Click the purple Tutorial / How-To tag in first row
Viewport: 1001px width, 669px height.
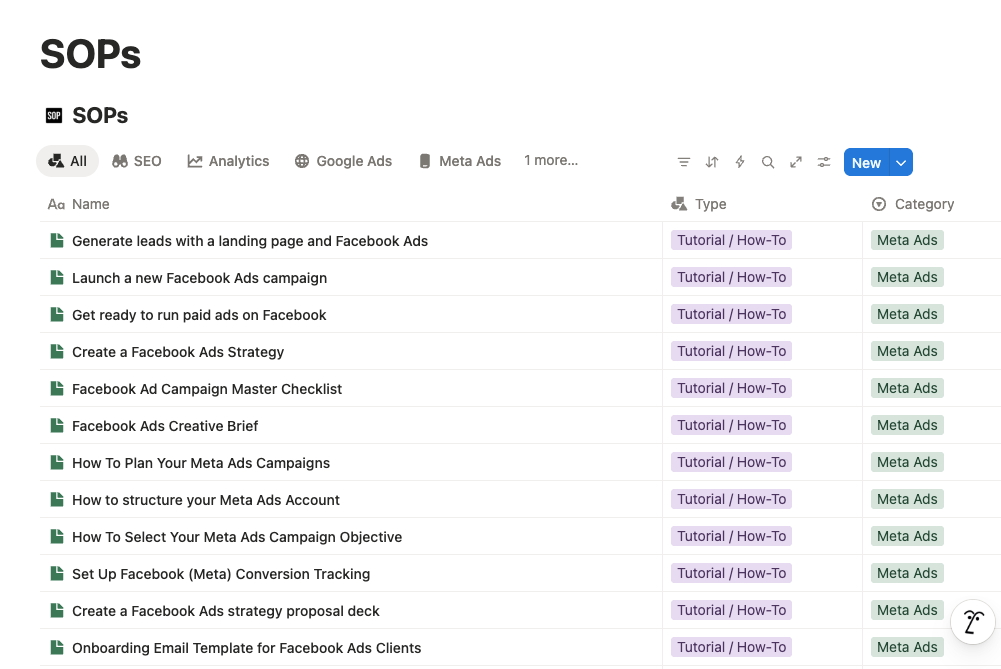(x=731, y=240)
